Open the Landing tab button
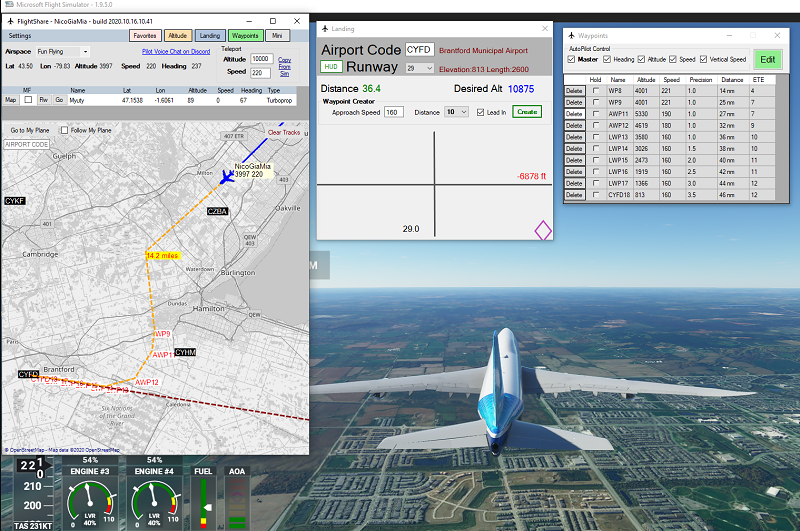 click(x=210, y=36)
